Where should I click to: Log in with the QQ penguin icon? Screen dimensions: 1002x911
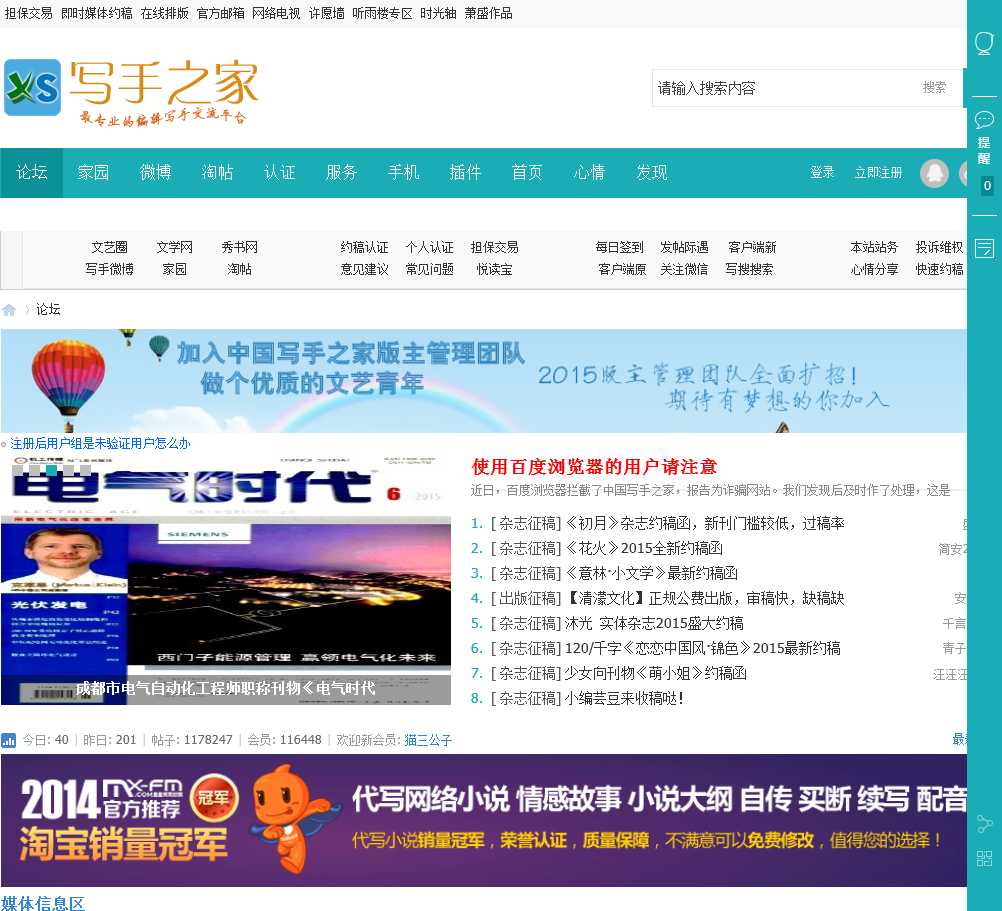[x=934, y=173]
